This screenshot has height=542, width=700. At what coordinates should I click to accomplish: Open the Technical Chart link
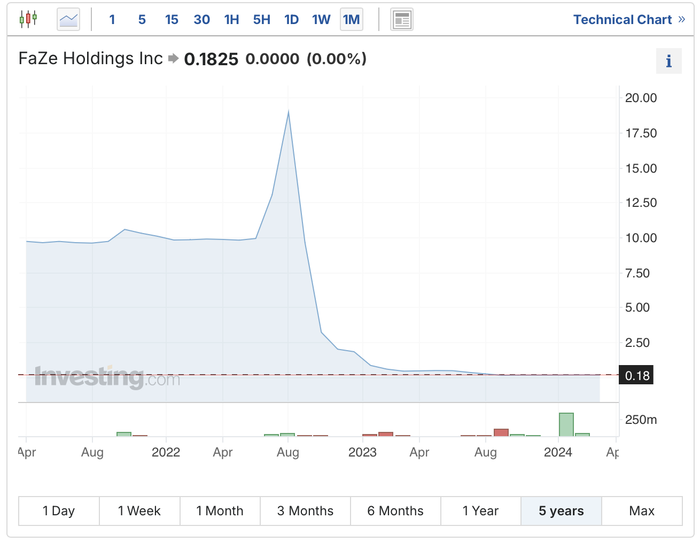(x=629, y=20)
